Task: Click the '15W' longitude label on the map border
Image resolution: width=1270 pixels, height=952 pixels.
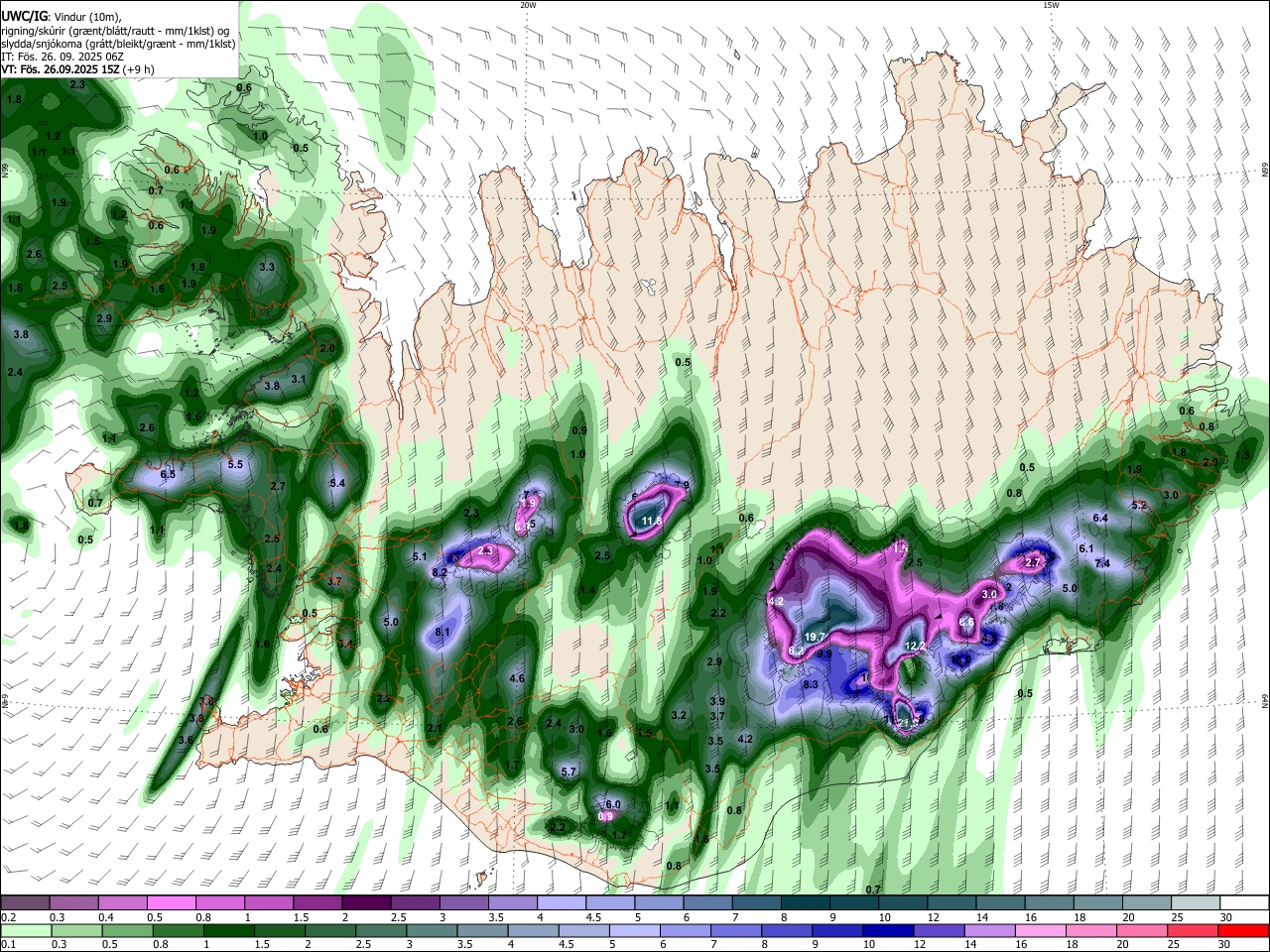Action: coord(1051,5)
